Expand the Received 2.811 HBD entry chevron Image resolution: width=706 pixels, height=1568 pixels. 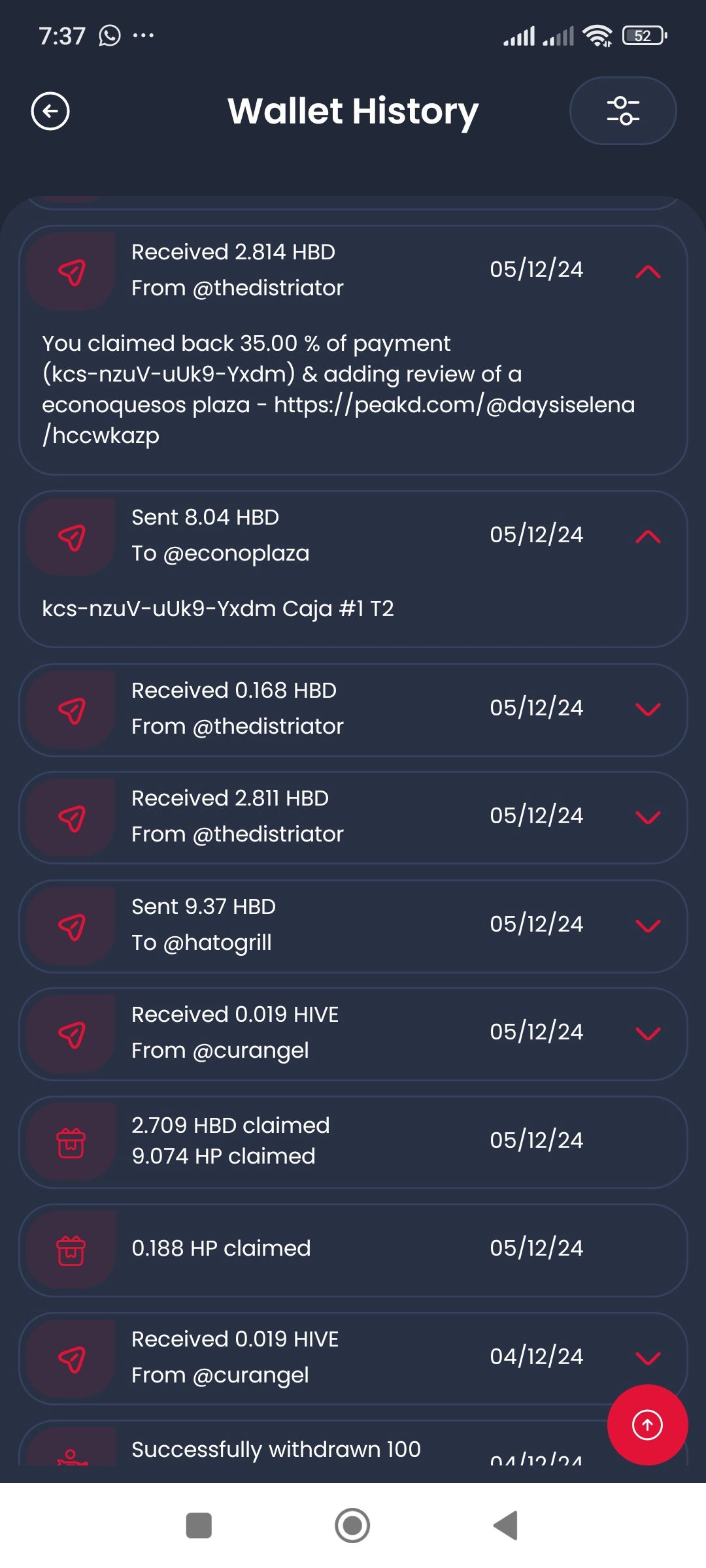point(648,817)
